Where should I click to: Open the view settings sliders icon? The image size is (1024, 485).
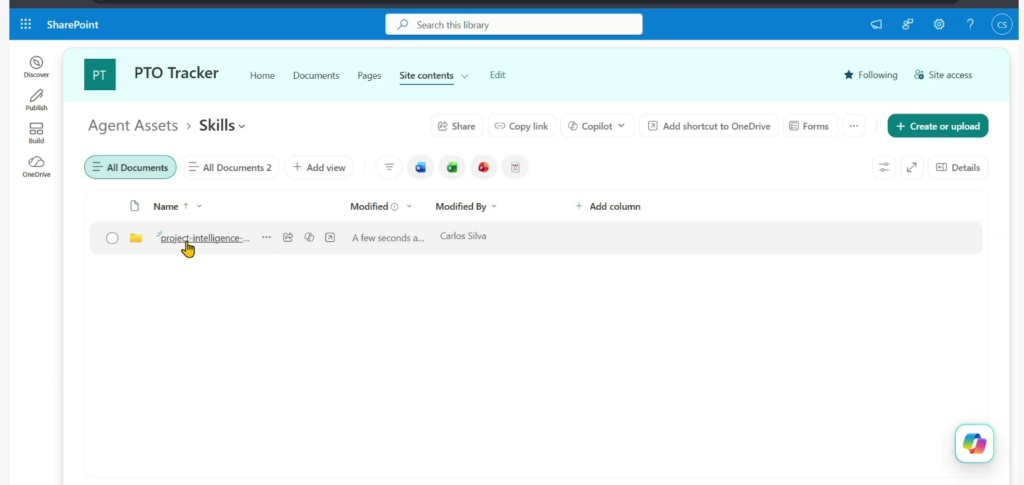click(884, 167)
